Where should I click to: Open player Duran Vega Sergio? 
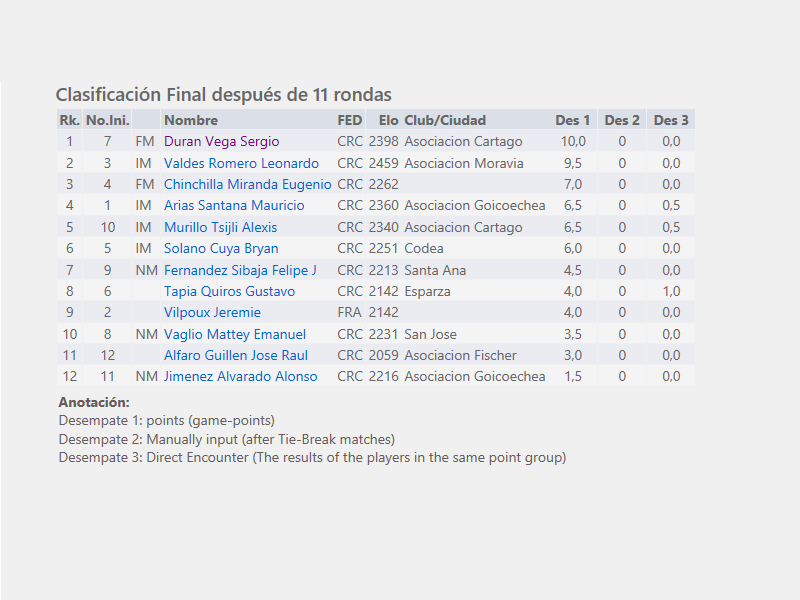(x=221, y=141)
